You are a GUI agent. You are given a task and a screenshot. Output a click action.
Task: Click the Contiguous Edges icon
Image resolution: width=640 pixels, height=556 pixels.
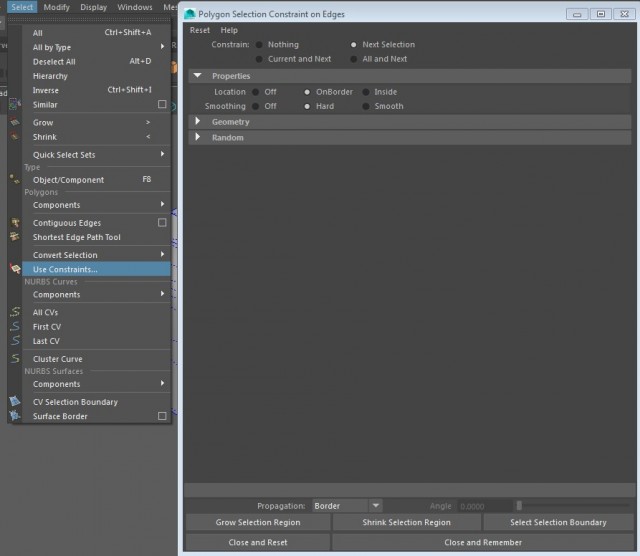point(15,223)
